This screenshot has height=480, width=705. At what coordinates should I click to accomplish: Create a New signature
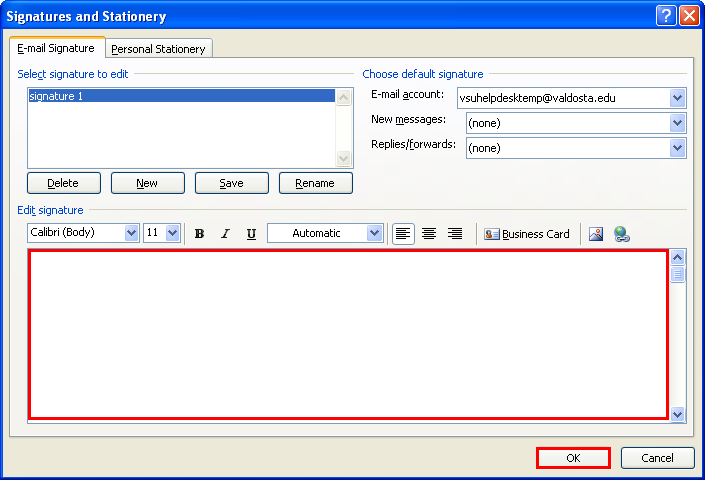coord(147,183)
